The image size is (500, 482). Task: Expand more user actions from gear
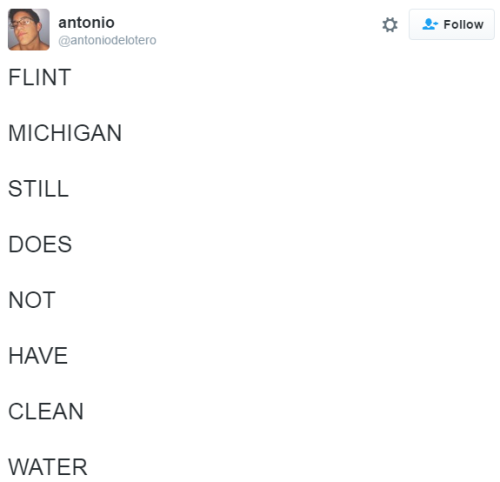click(390, 25)
